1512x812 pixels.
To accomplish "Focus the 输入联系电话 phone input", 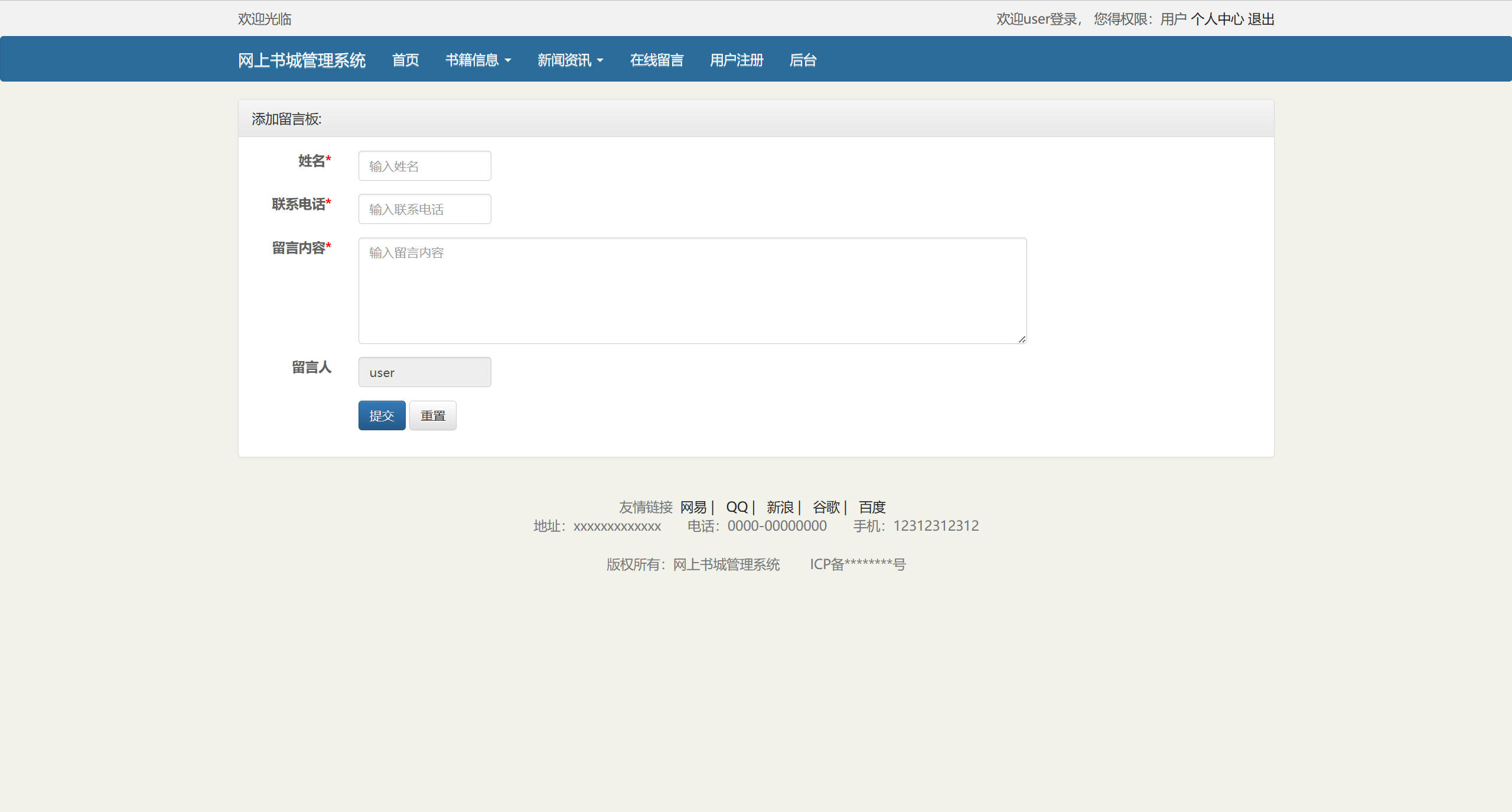I will click(424, 209).
